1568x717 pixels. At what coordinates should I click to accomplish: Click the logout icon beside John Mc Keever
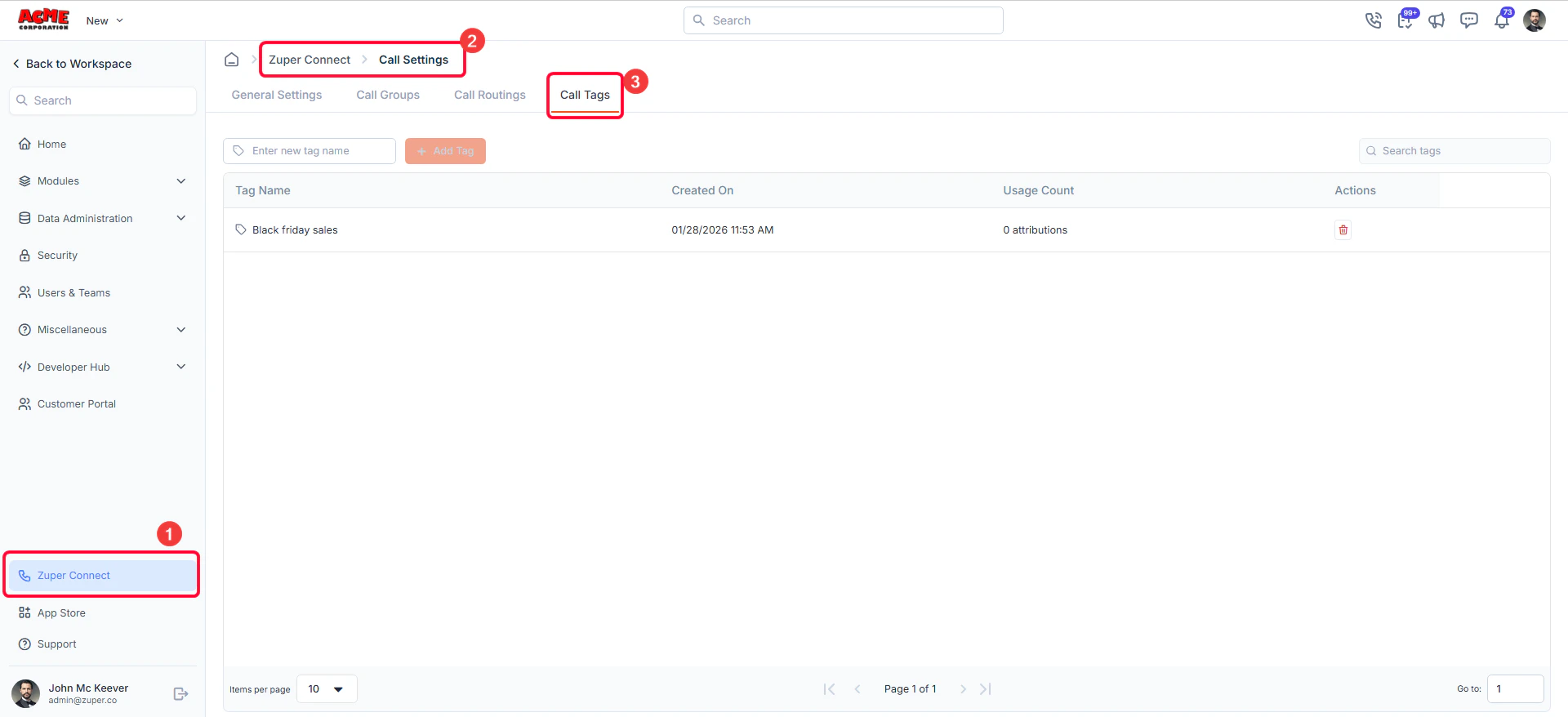180,694
